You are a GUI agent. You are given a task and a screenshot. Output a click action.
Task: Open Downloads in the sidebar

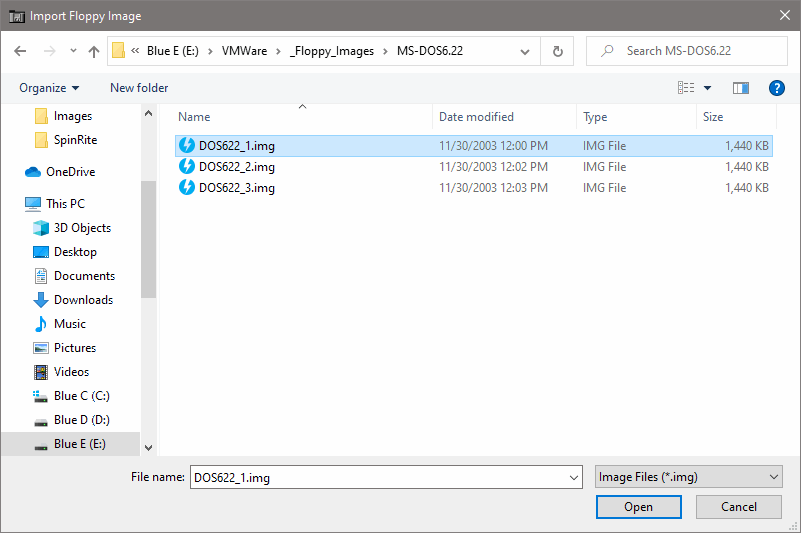click(83, 299)
